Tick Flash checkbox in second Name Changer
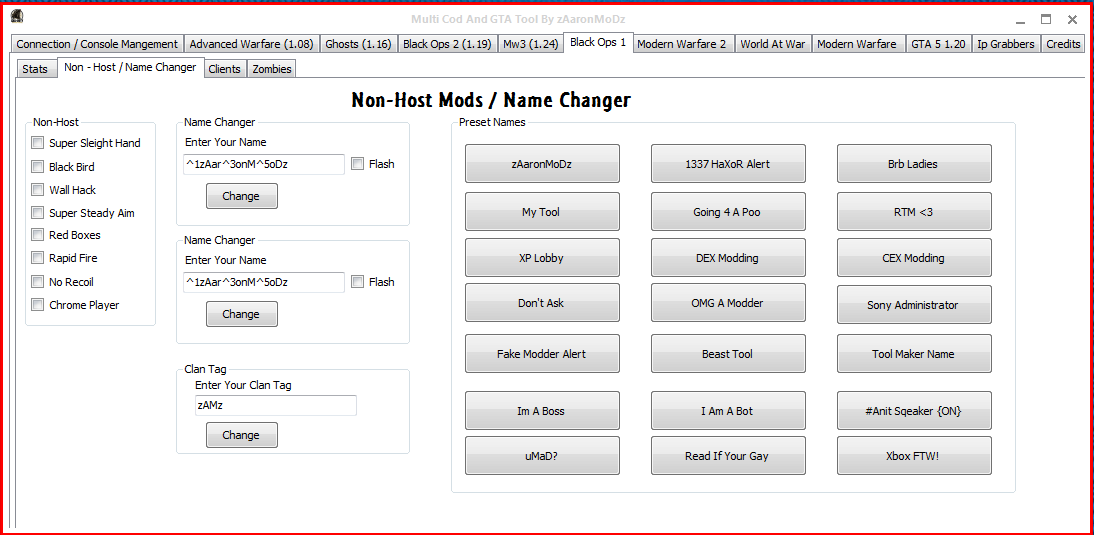This screenshot has height=535, width=1094. point(357,282)
